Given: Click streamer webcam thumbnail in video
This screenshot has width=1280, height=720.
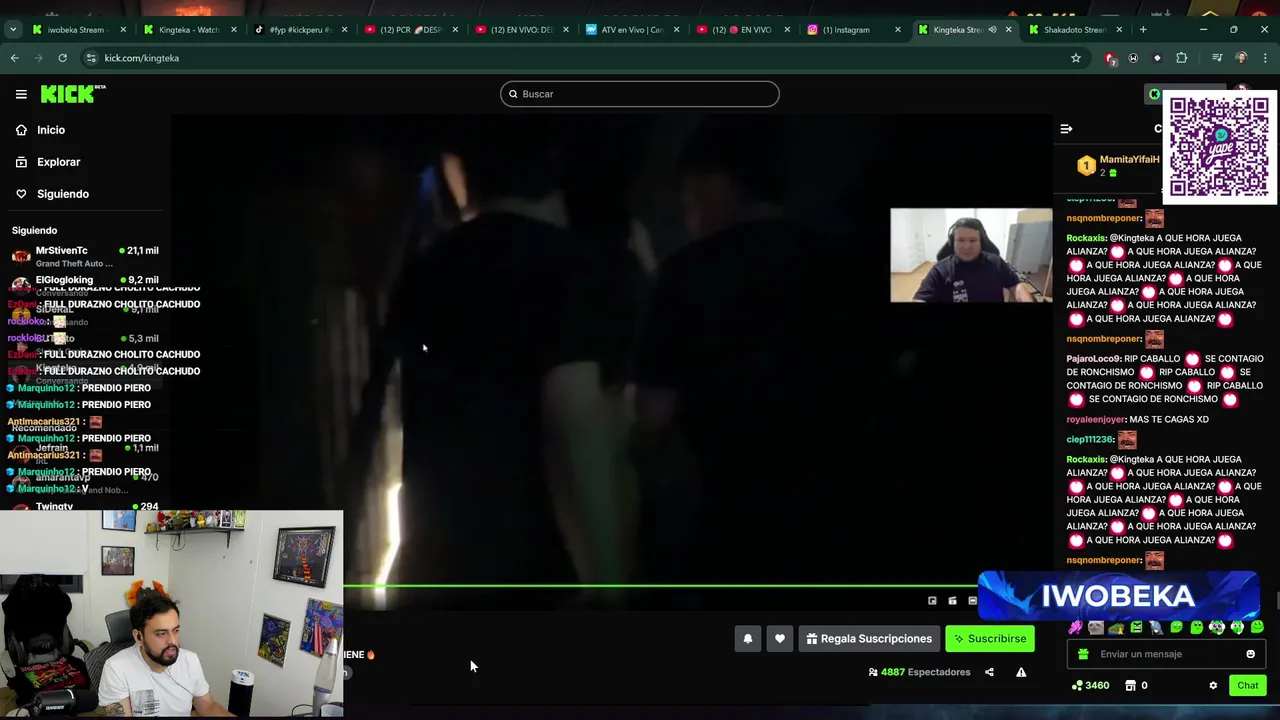Looking at the screenshot, I should [971, 255].
